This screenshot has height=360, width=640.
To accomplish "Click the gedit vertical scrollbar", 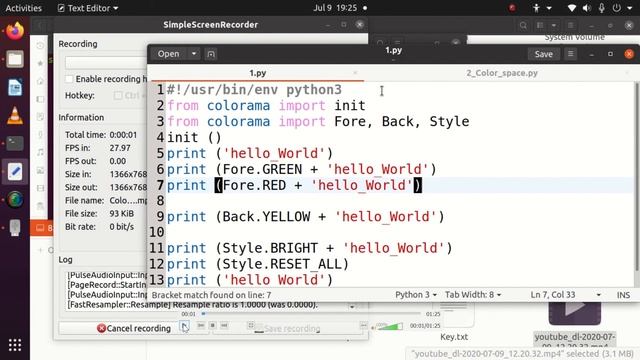I will pos(637,176).
